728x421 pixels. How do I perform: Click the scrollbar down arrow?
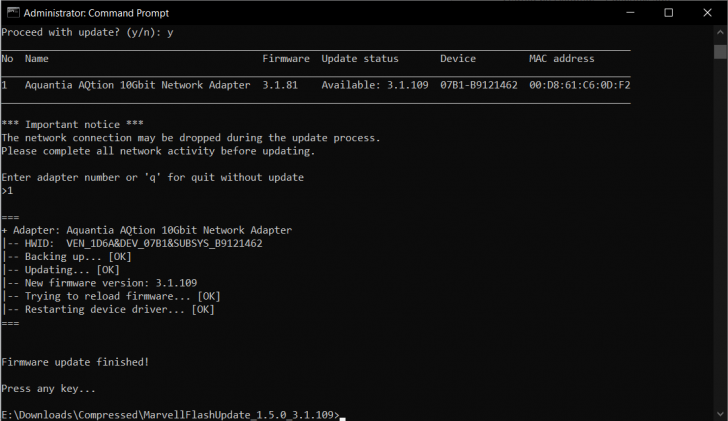click(x=720, y=414)
